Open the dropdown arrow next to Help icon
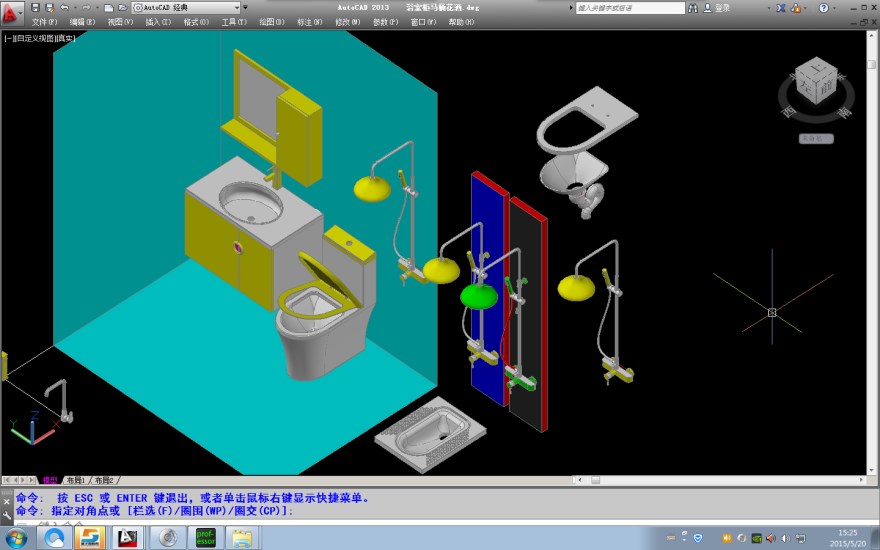Viewport: 880px width, 550px height. click(835, 7)
